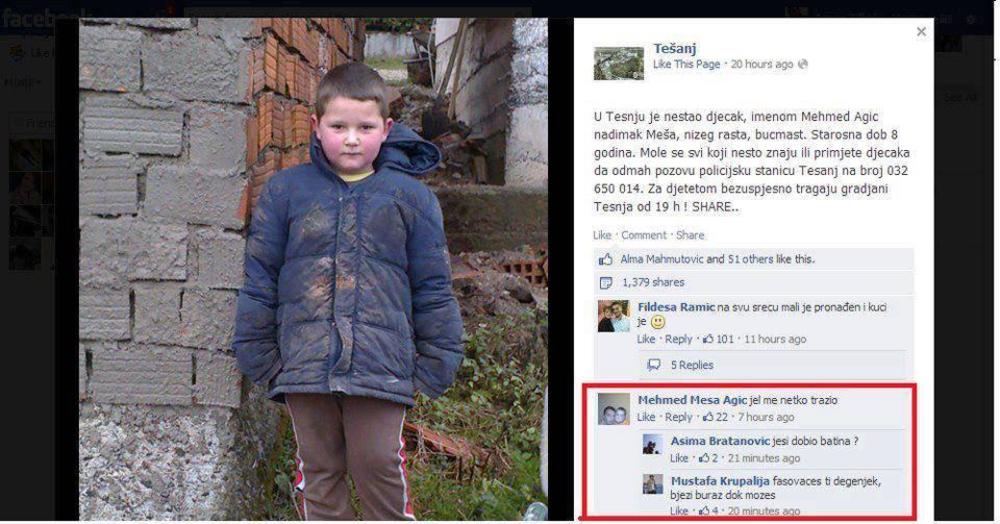The height and width of the screenshot is (524, 1000).
Task: Click the shares icon next to 1,379 shares
Action: pos(606,282)
